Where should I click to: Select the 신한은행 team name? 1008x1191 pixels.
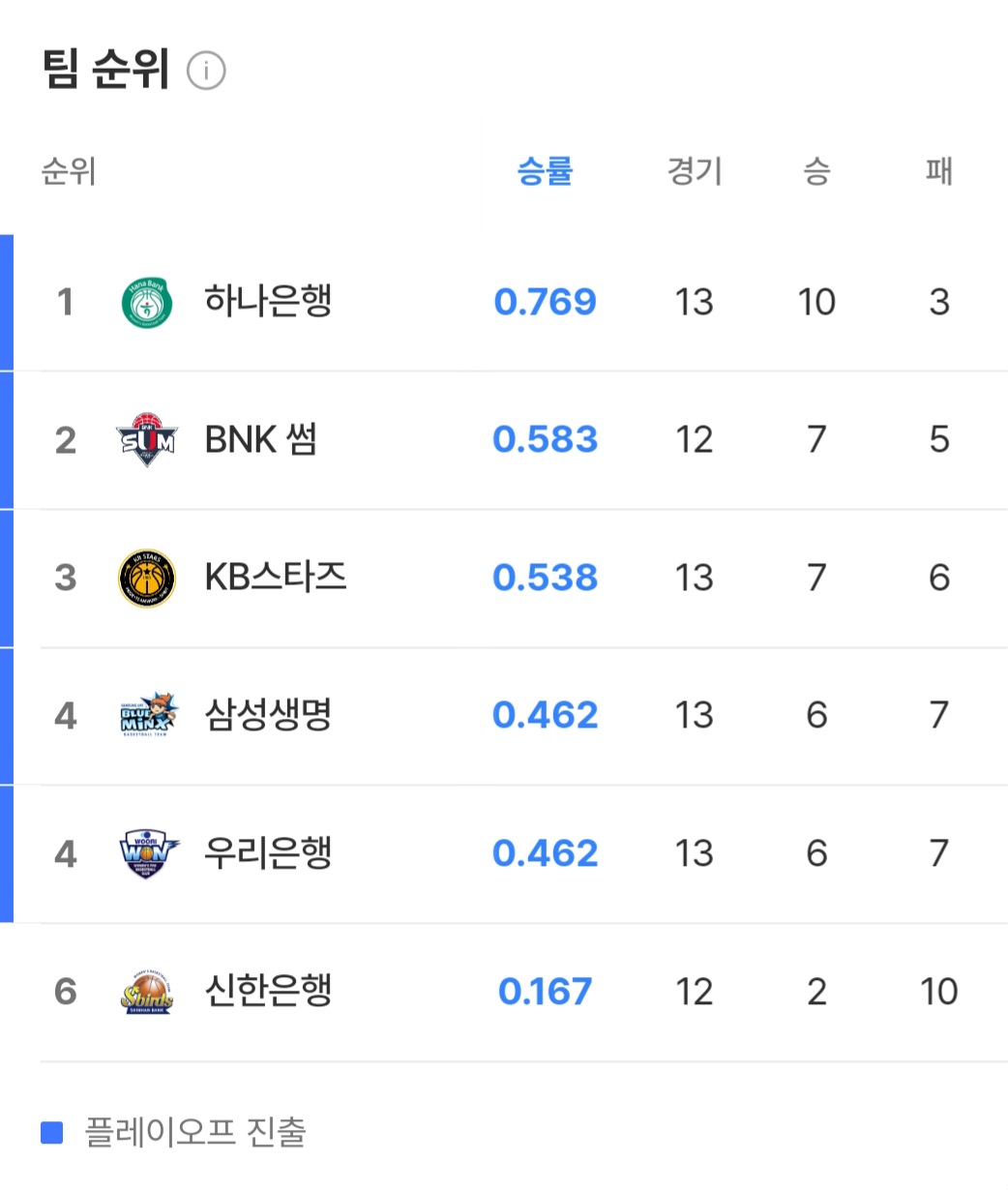[x=268, y=992]
